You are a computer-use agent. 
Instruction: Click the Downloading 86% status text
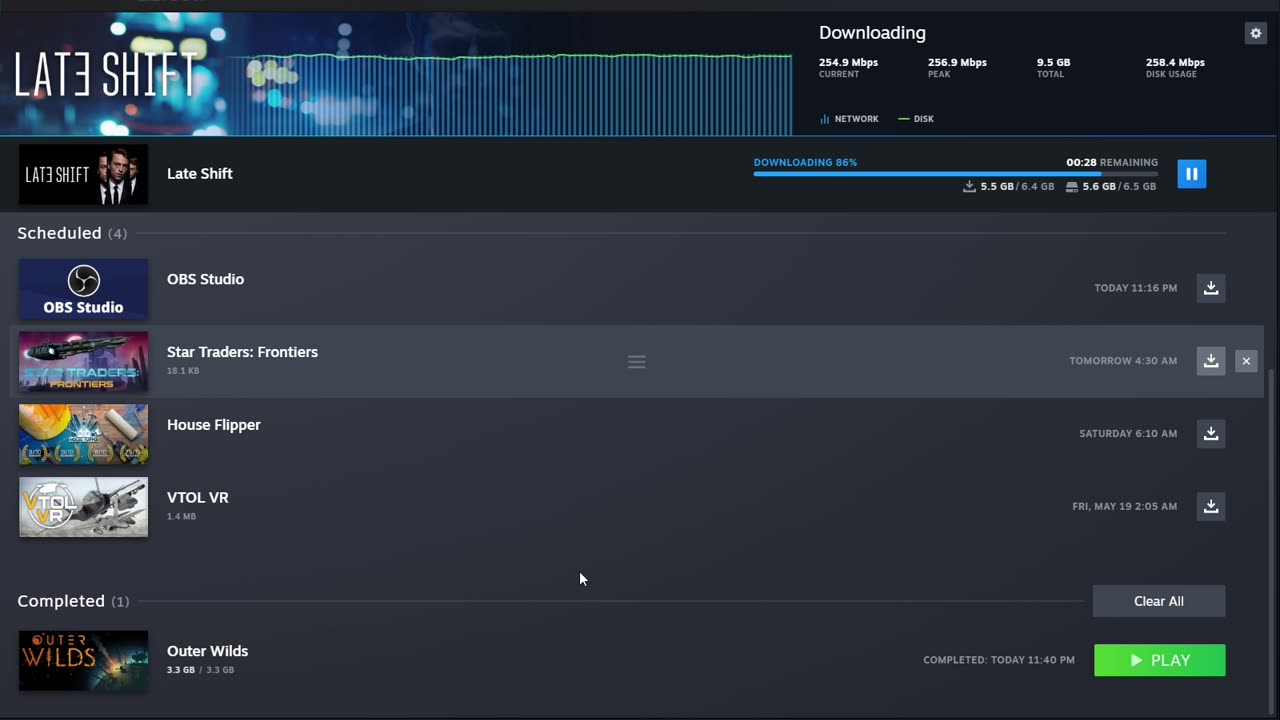pos(805,162)
